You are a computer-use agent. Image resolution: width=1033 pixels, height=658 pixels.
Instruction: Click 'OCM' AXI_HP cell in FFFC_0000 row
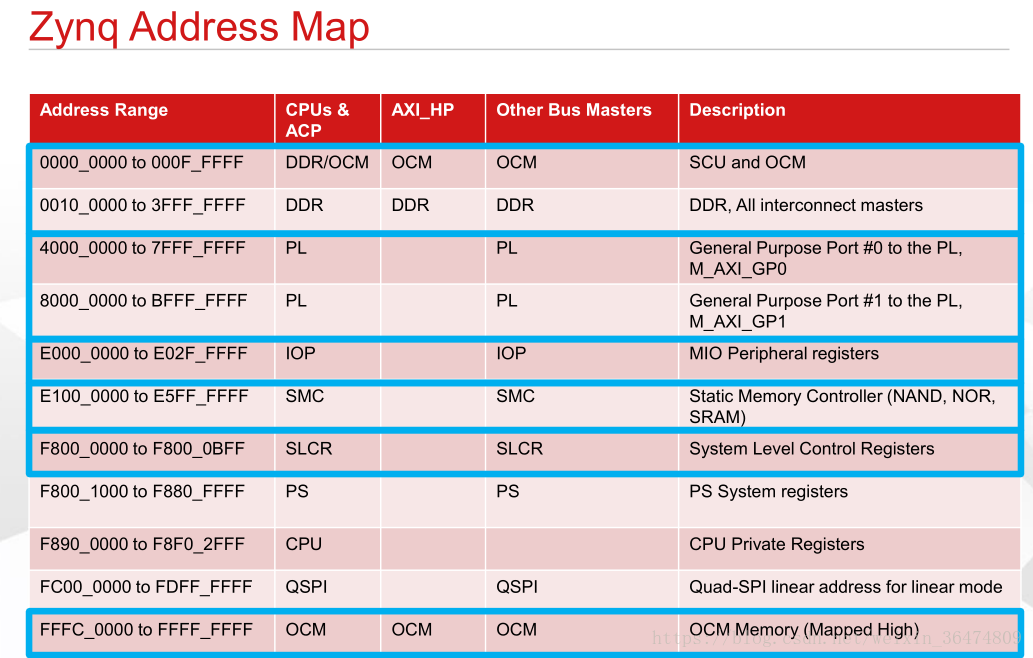pos(412,630)
